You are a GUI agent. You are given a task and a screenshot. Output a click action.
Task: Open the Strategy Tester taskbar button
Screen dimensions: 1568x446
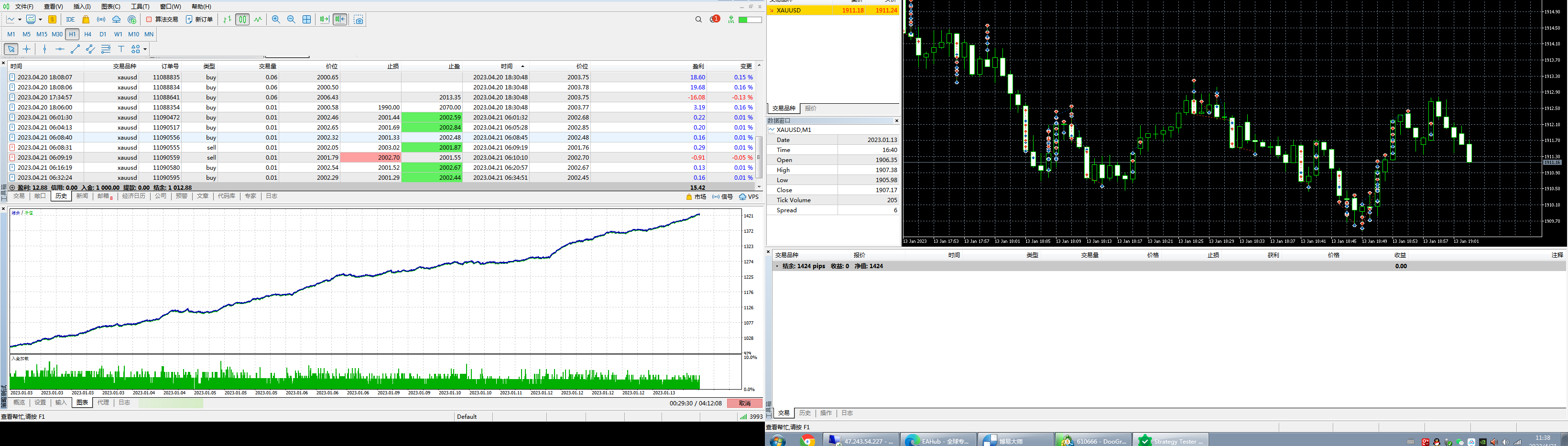tap(1171, 441)
